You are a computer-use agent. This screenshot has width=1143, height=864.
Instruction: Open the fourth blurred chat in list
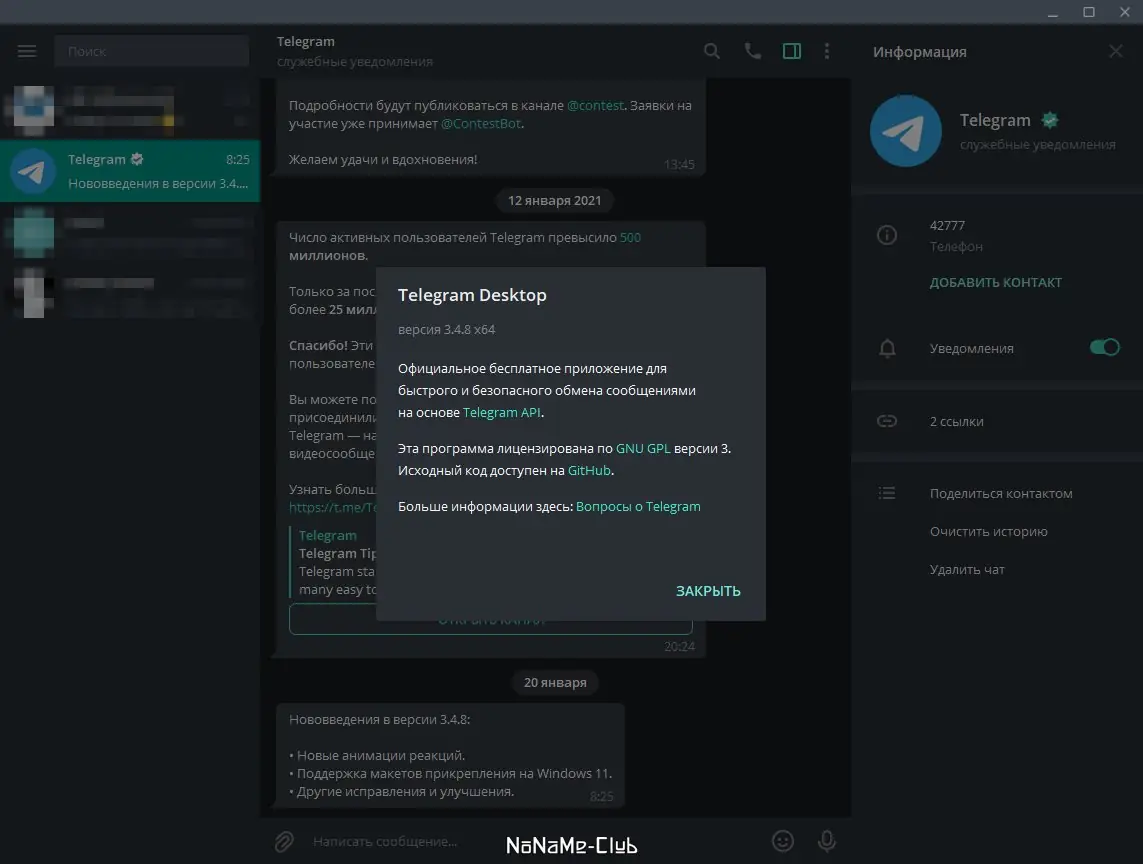click(x=130, y=292)
